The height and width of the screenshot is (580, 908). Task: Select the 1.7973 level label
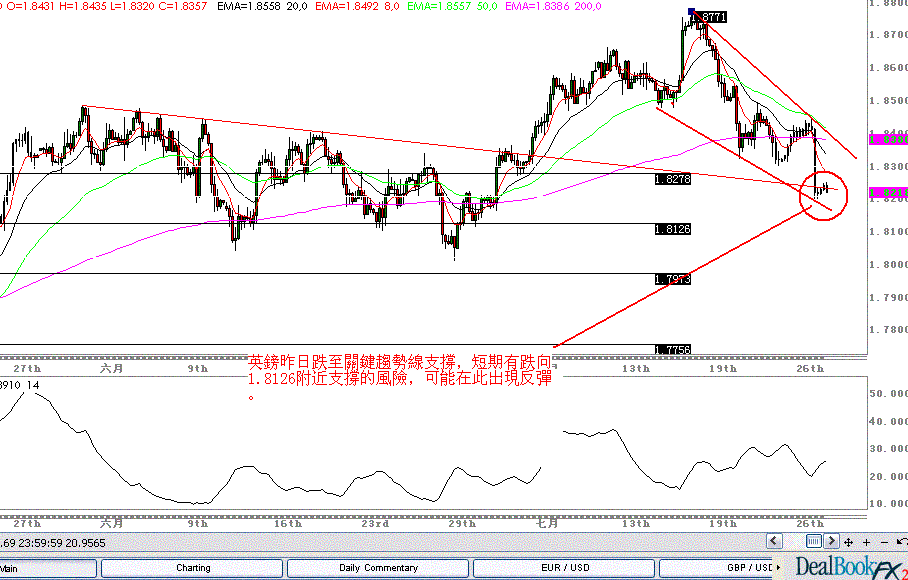672,280
